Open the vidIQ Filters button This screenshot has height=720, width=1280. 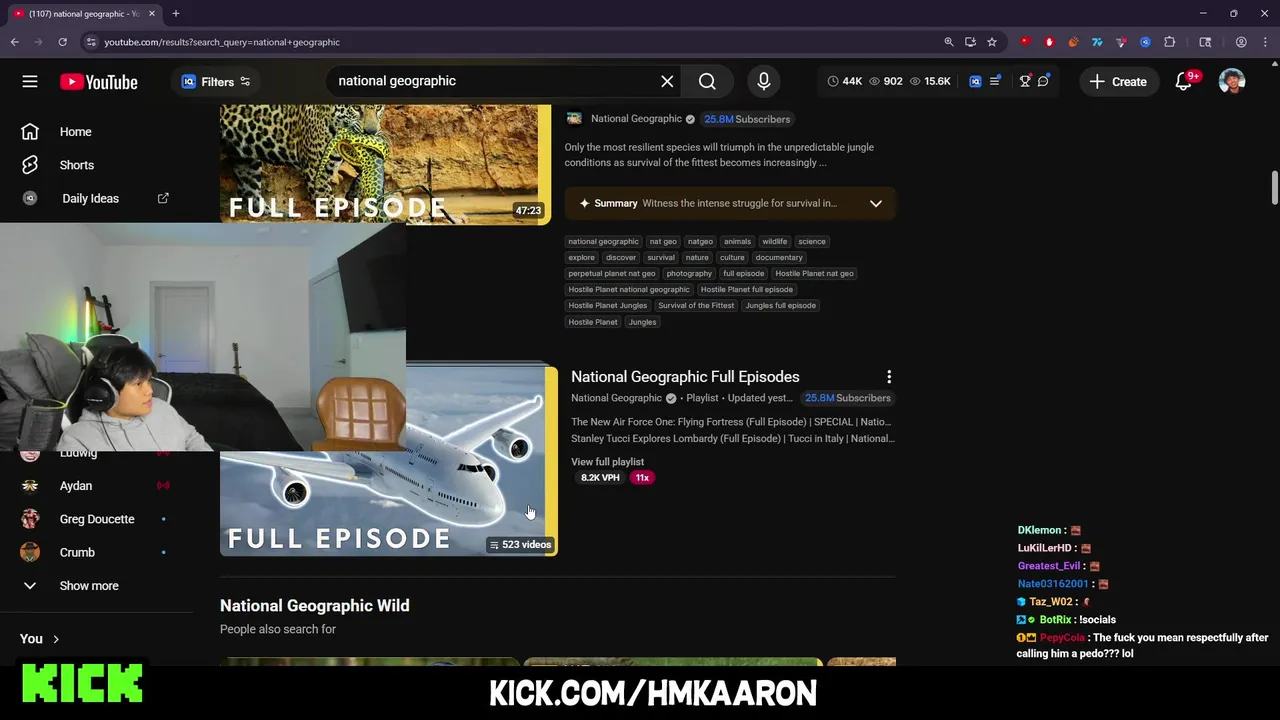(216, 82)
